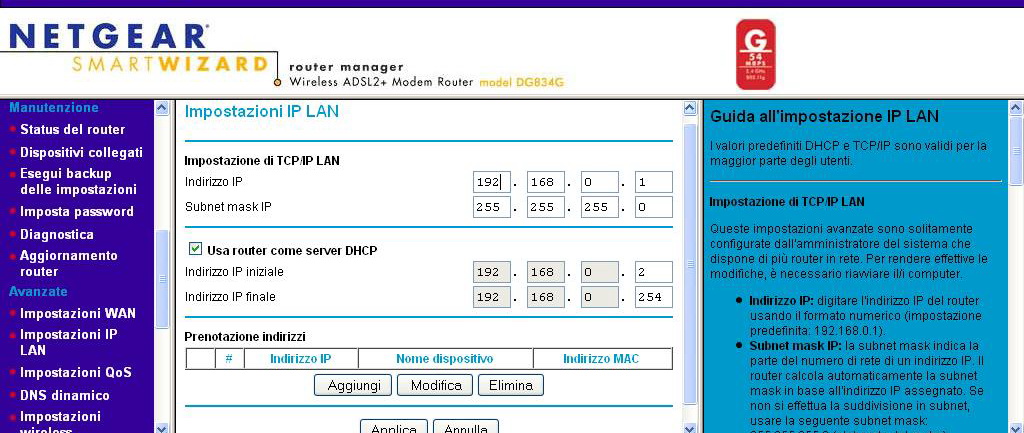Viewport: 1024px width, 433px height.
Task: Open Impostazioni IP LAN sidebar link
Action: coord(69,342)
